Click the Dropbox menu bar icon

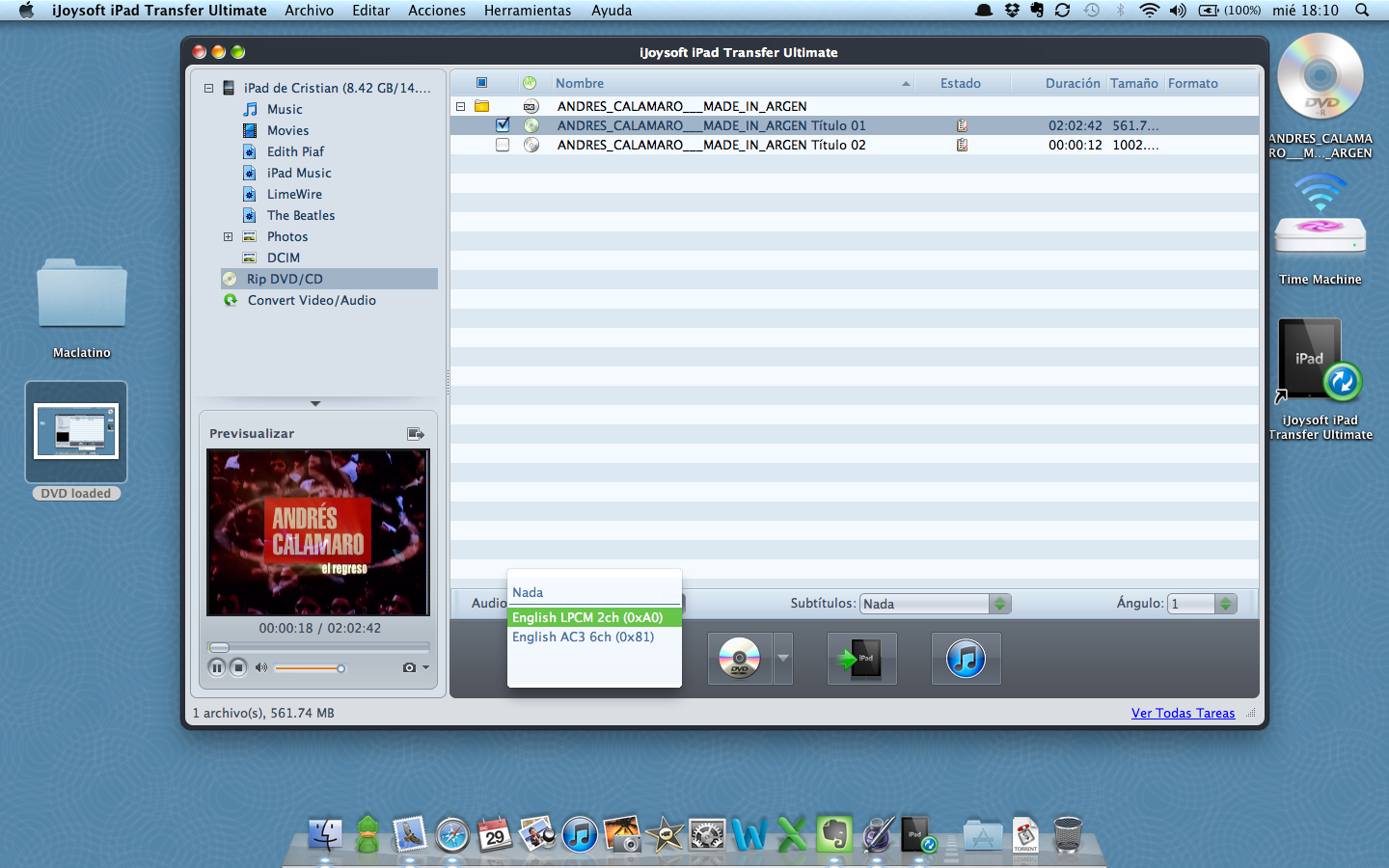(1012, 11)
